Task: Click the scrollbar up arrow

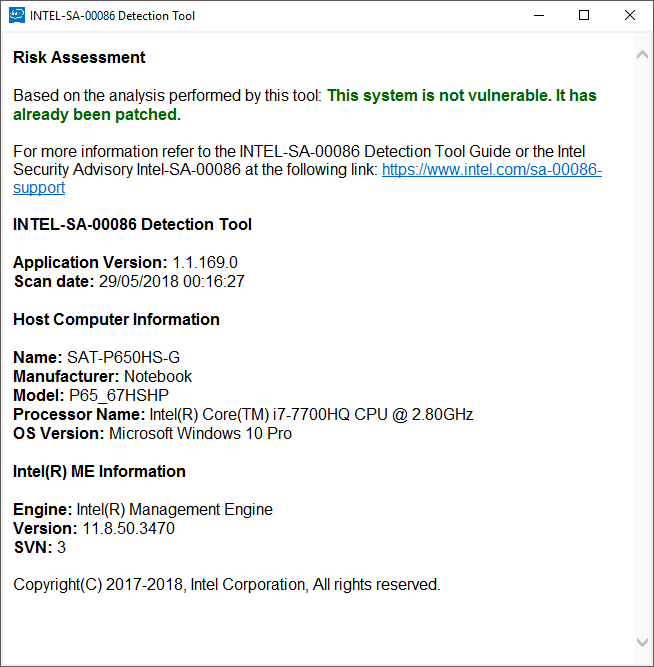Action: (642, 54)
